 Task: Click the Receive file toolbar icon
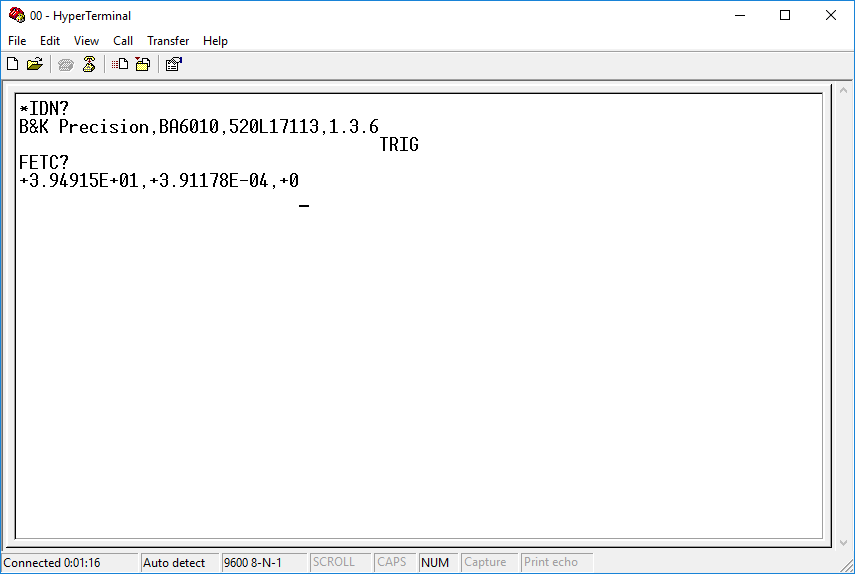click(143, 64)
